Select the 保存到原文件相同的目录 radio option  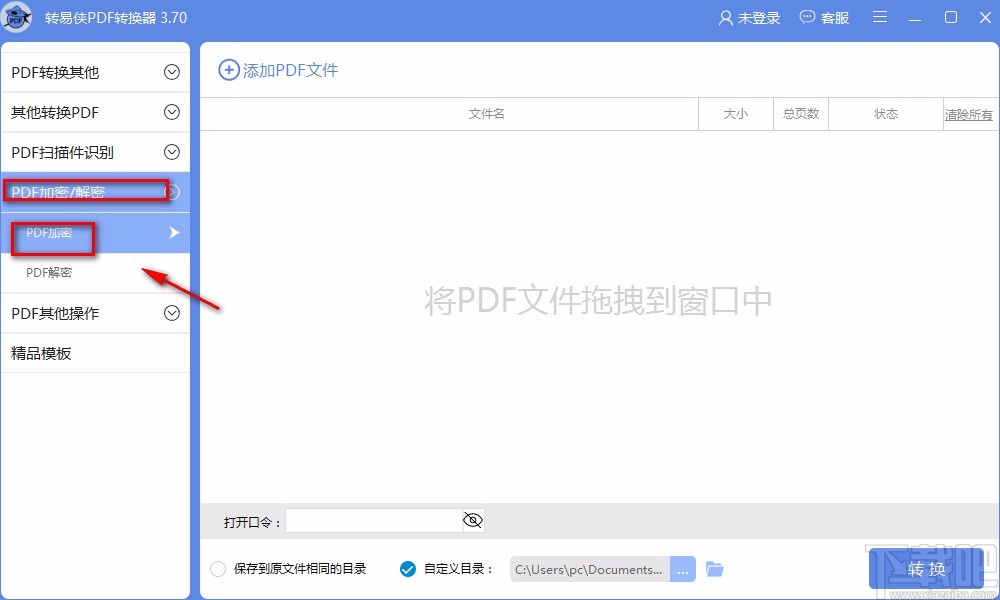pos(217,568)
